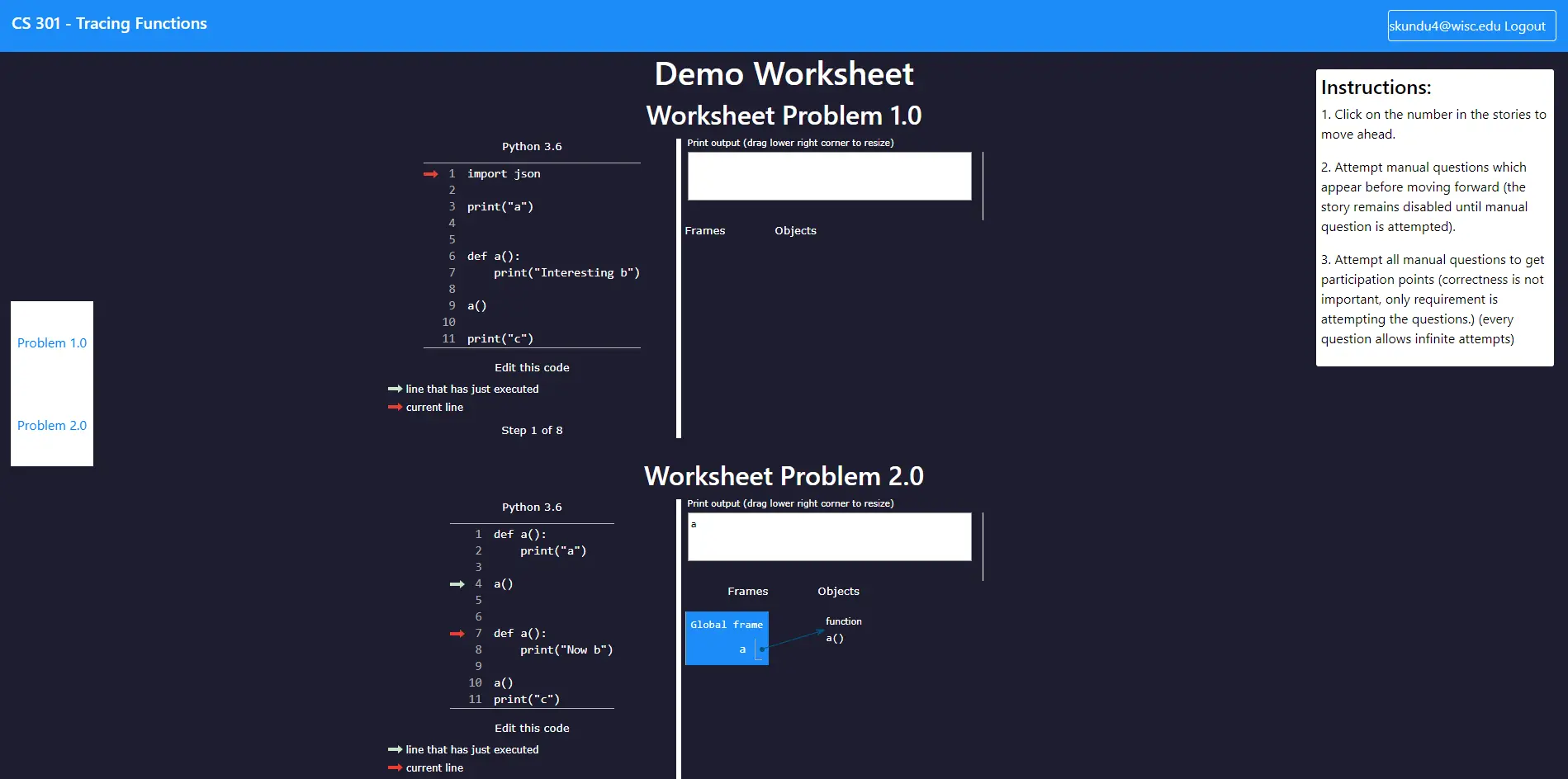Select the Global frame box
The width and height of the screenshot is (1568, 779).
pyautogui.click(x=727, y=637)
